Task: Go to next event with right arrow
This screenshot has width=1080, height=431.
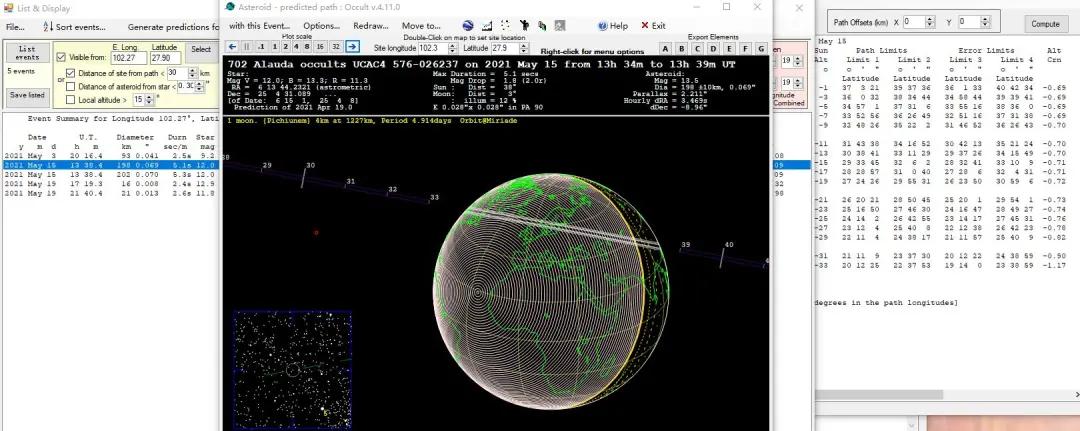Action: tap(352, 47)
